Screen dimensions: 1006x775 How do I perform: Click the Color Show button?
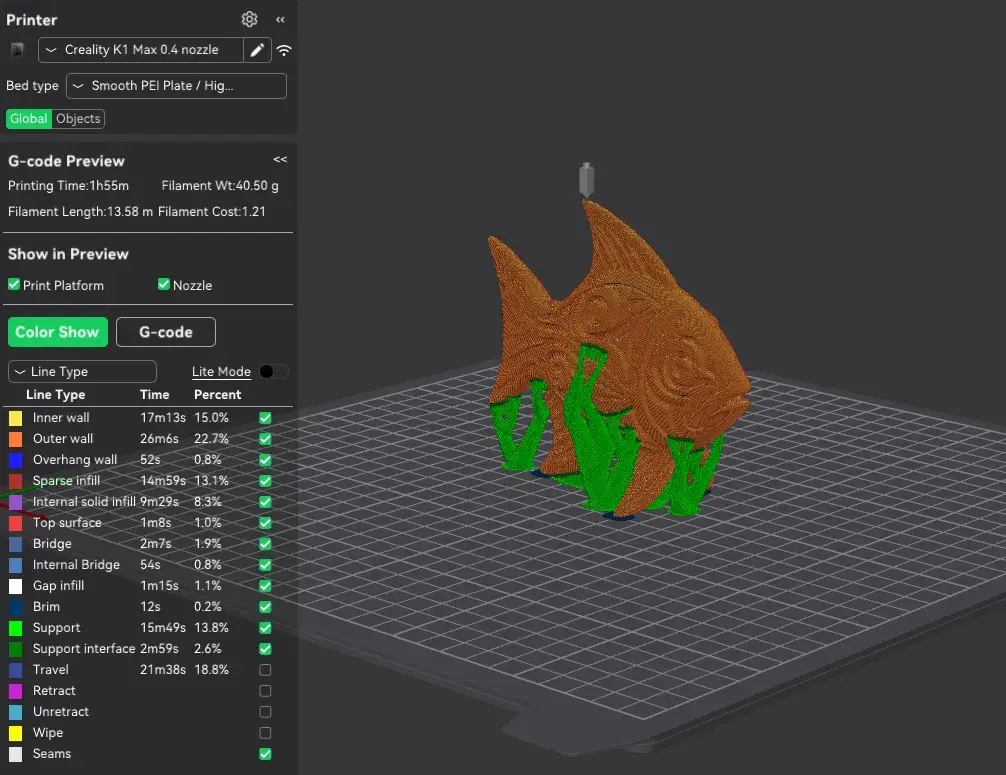[x=57, y=332]
